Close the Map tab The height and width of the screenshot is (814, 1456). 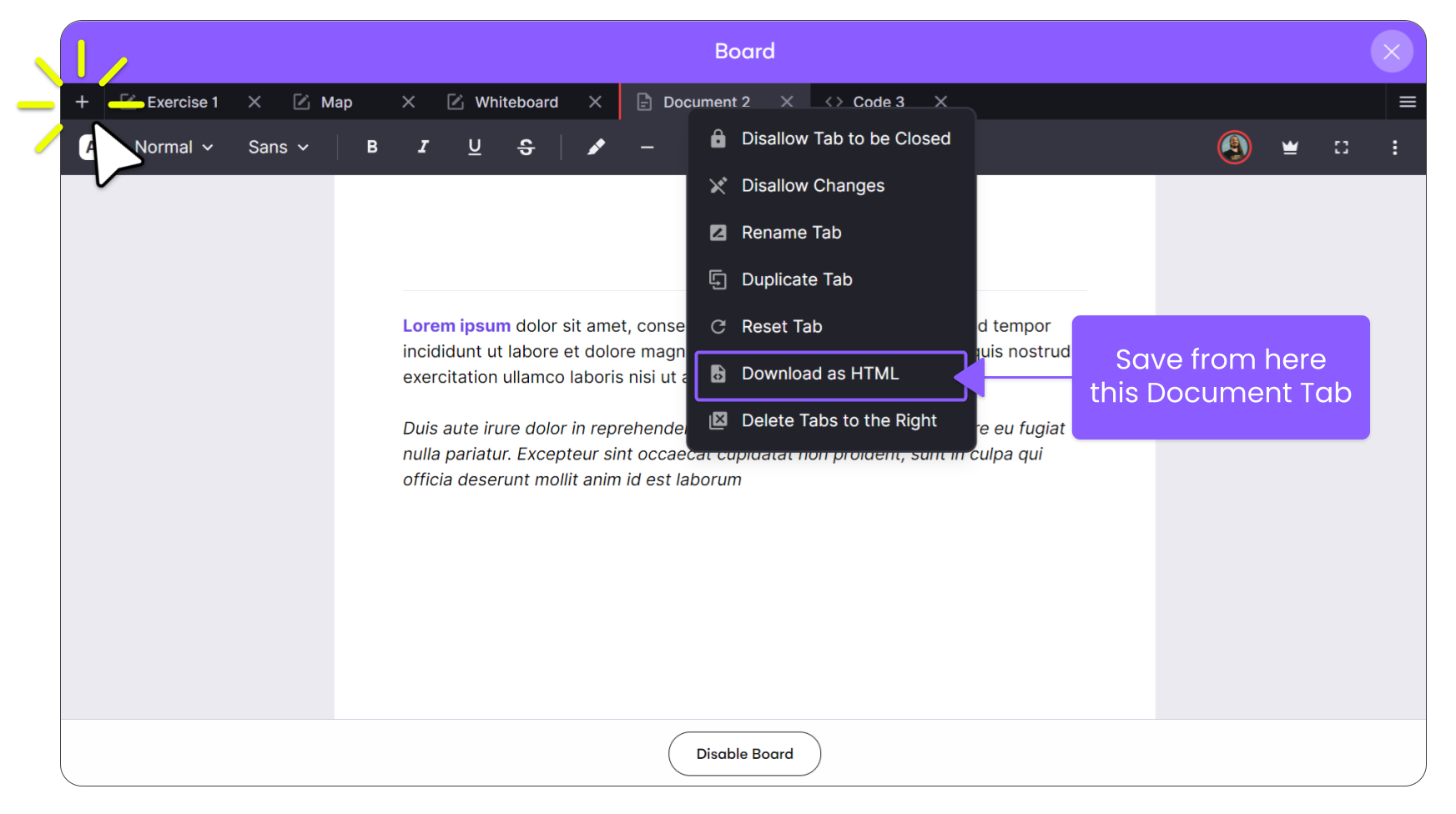tap(409, 102)
